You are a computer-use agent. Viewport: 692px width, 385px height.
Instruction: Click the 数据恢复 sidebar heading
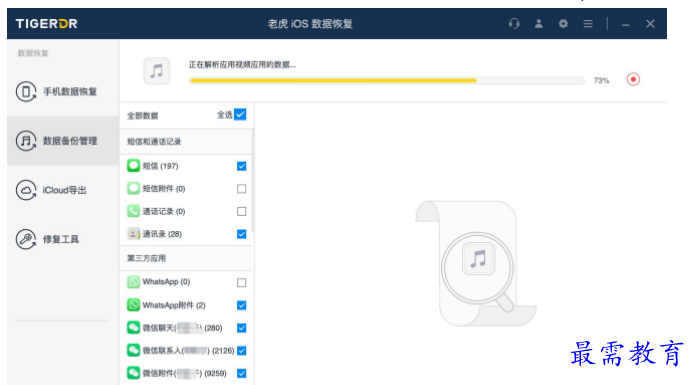[33, 53]
